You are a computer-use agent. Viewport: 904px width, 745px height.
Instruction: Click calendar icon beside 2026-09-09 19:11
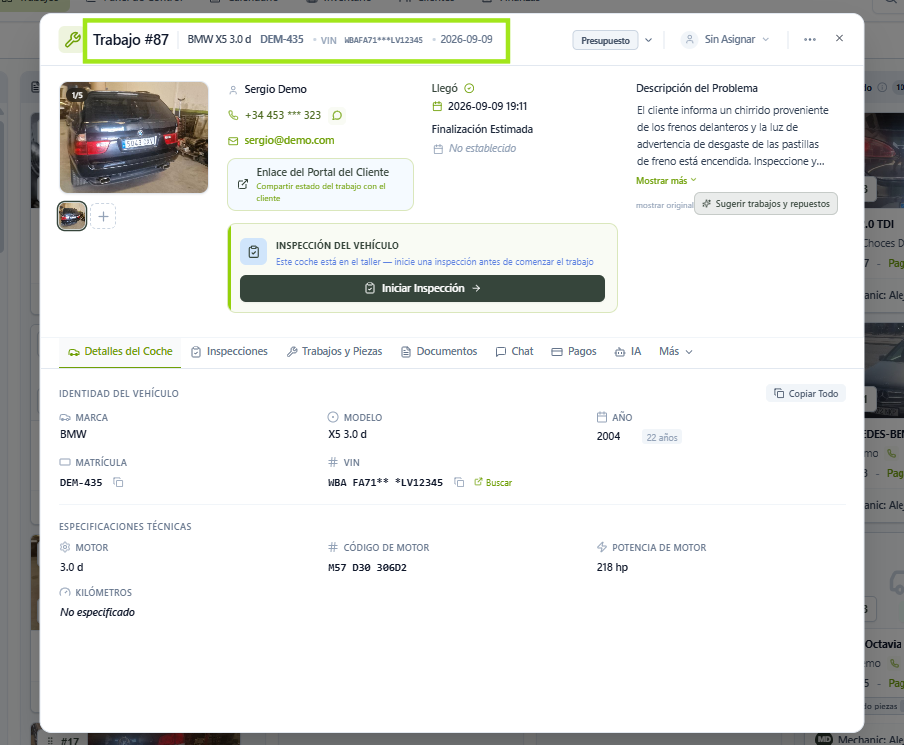(438, 106)
